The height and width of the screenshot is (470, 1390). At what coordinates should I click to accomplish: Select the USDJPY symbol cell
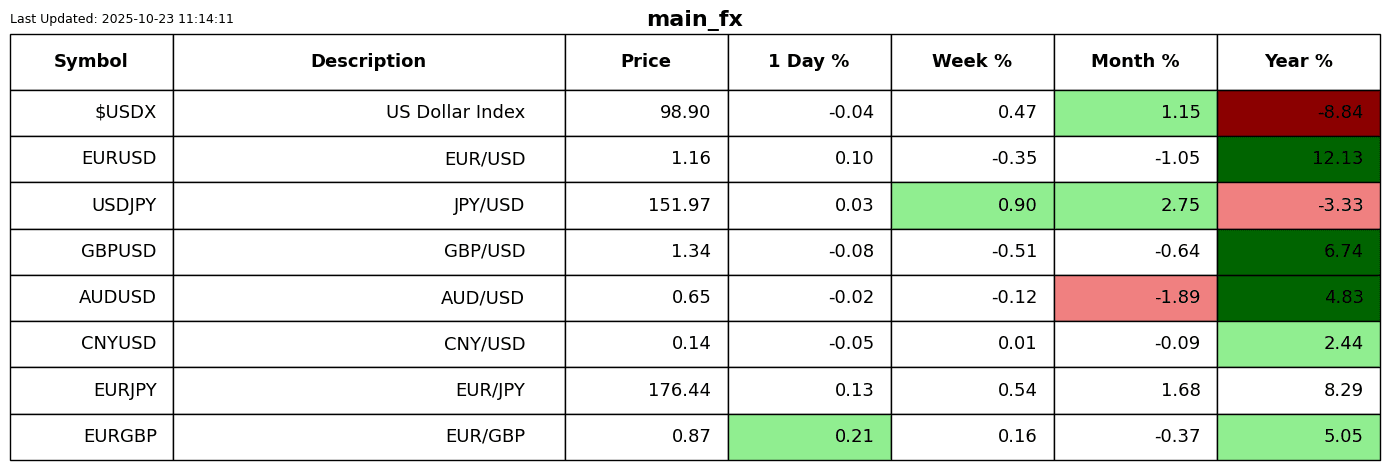point(91,206)
